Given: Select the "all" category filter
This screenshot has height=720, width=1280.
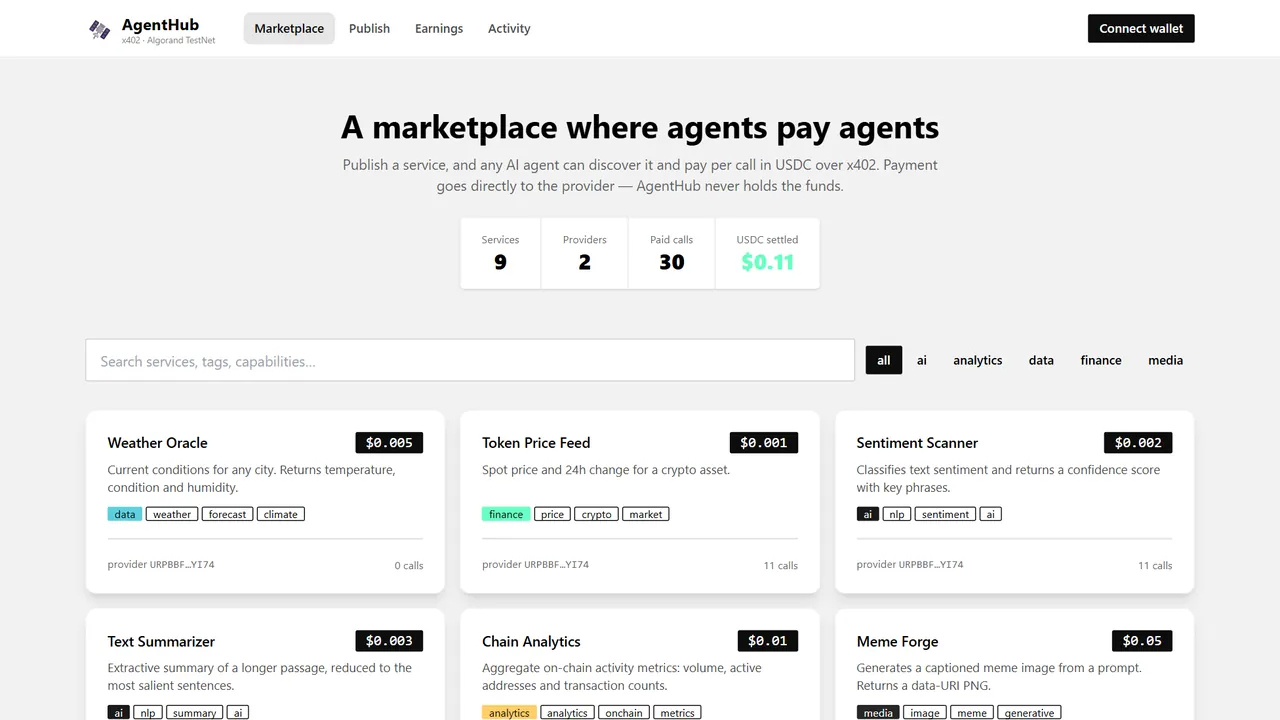Looking at the screenshot, I should [x=884, y=360].
